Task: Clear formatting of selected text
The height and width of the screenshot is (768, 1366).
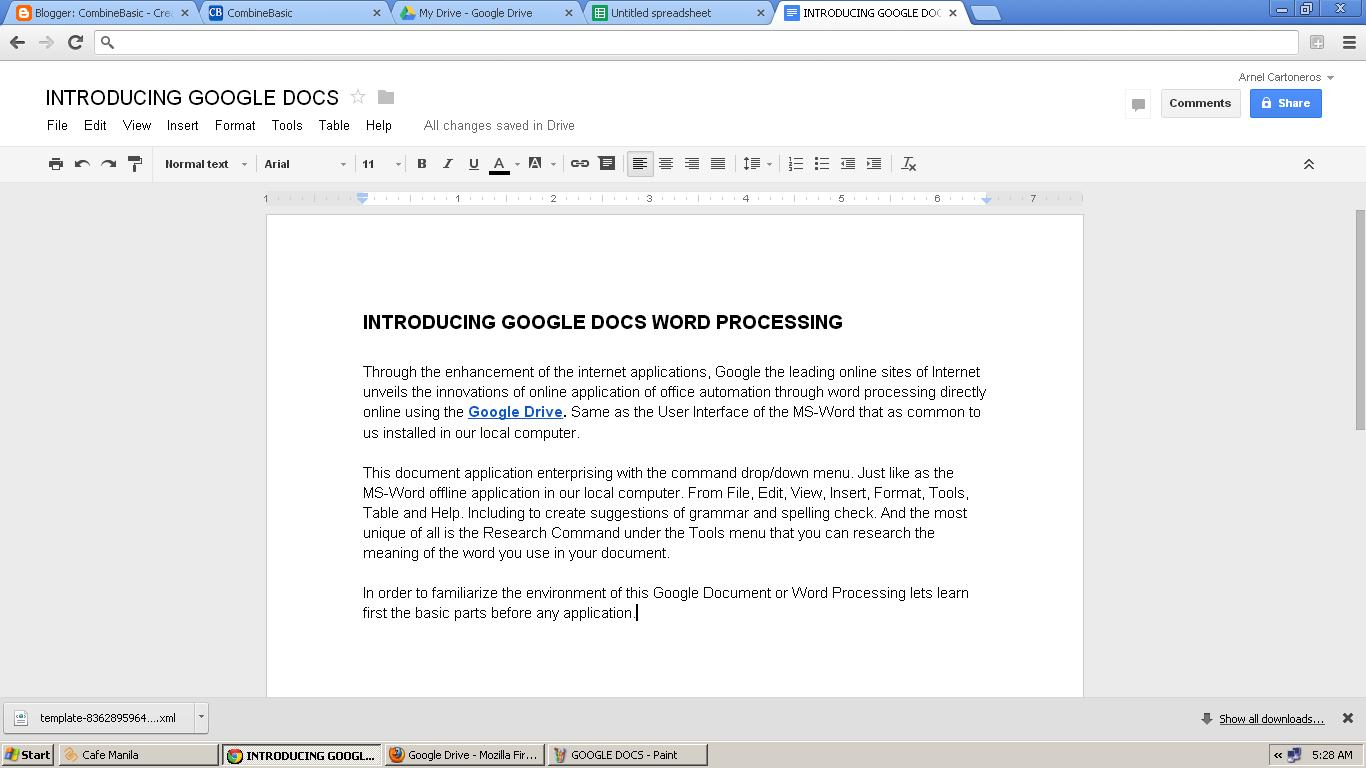Action: pyautogui.click(x=909, y=164)
